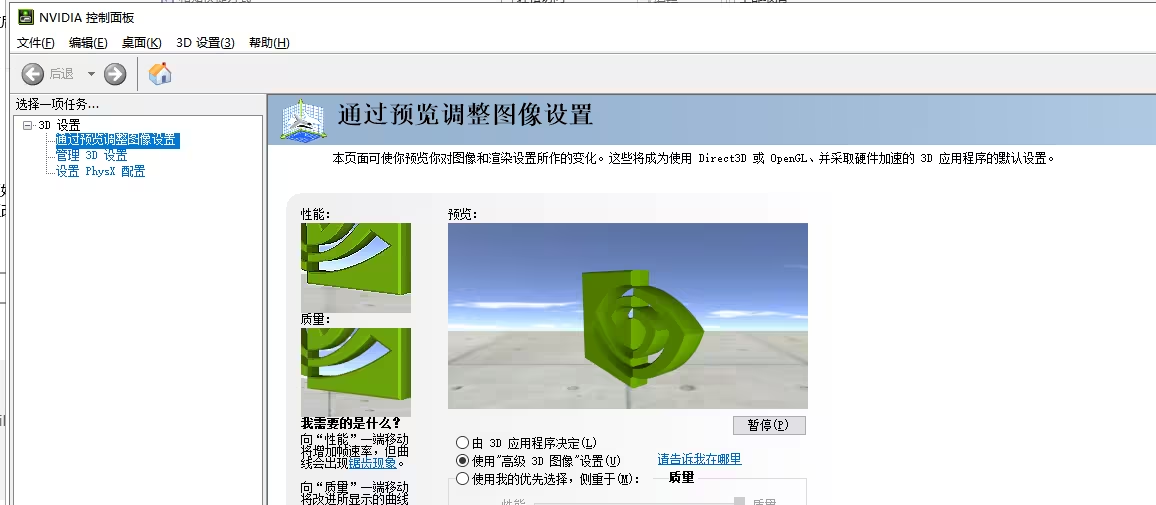Open 设置 PhysX 配置 page

100,172
